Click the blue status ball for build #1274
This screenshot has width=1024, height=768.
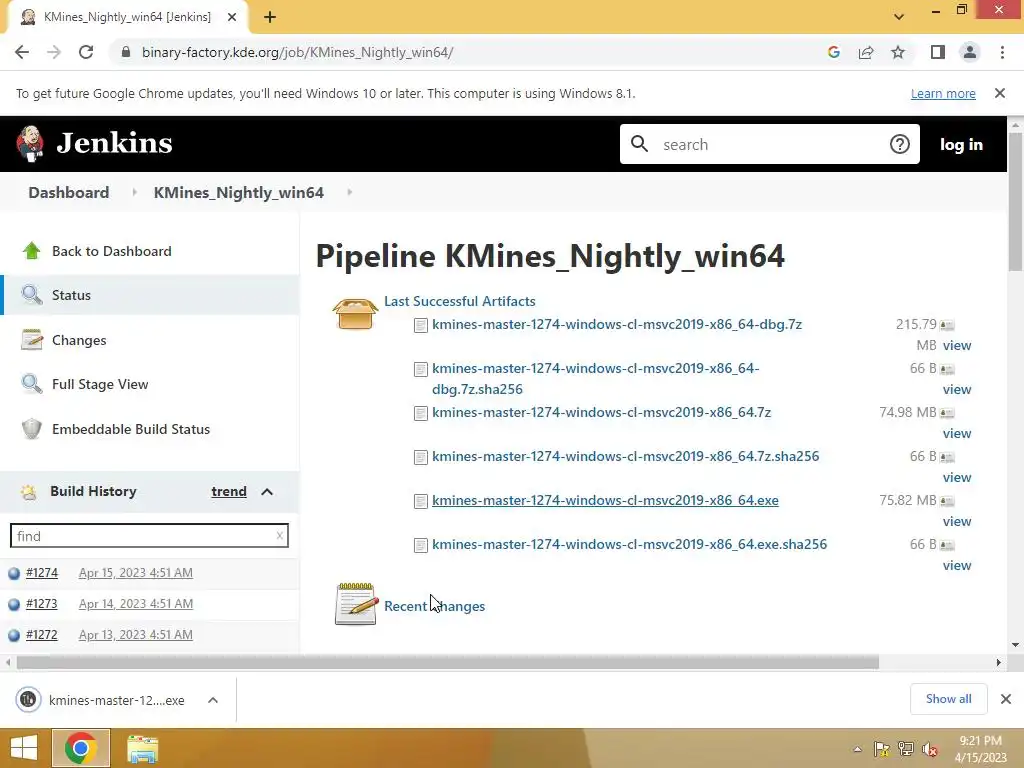click(14, 573)
